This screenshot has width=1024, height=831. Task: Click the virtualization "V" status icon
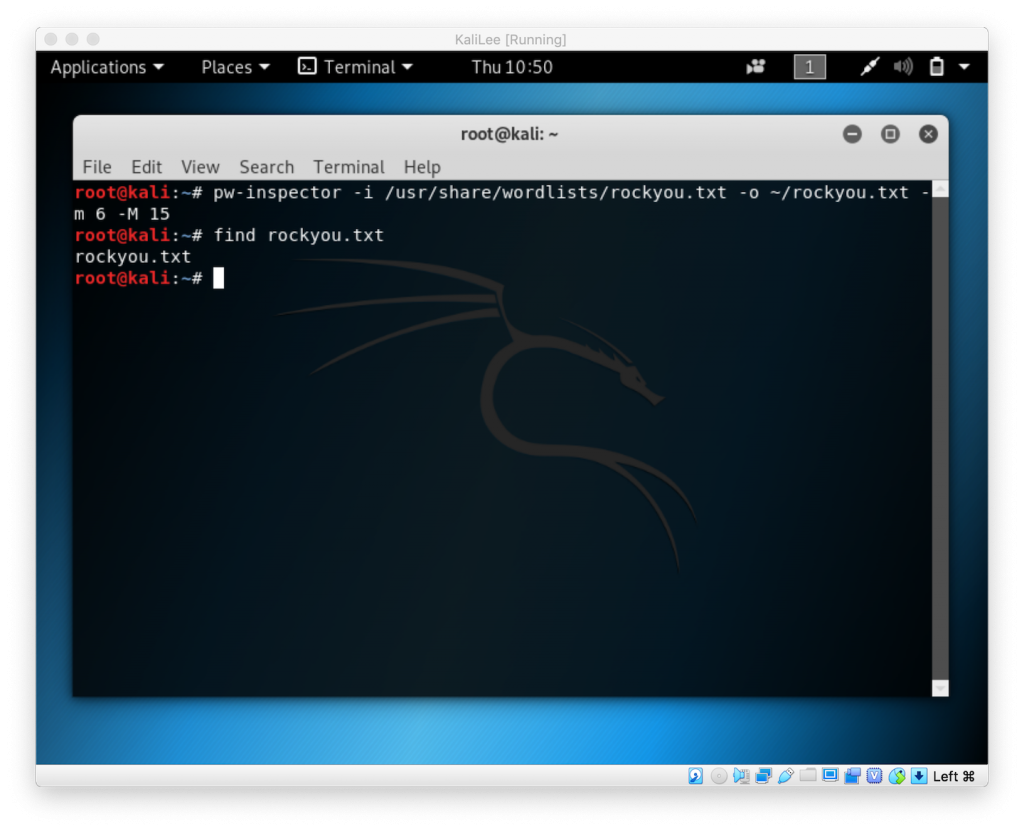click(873, 776)
